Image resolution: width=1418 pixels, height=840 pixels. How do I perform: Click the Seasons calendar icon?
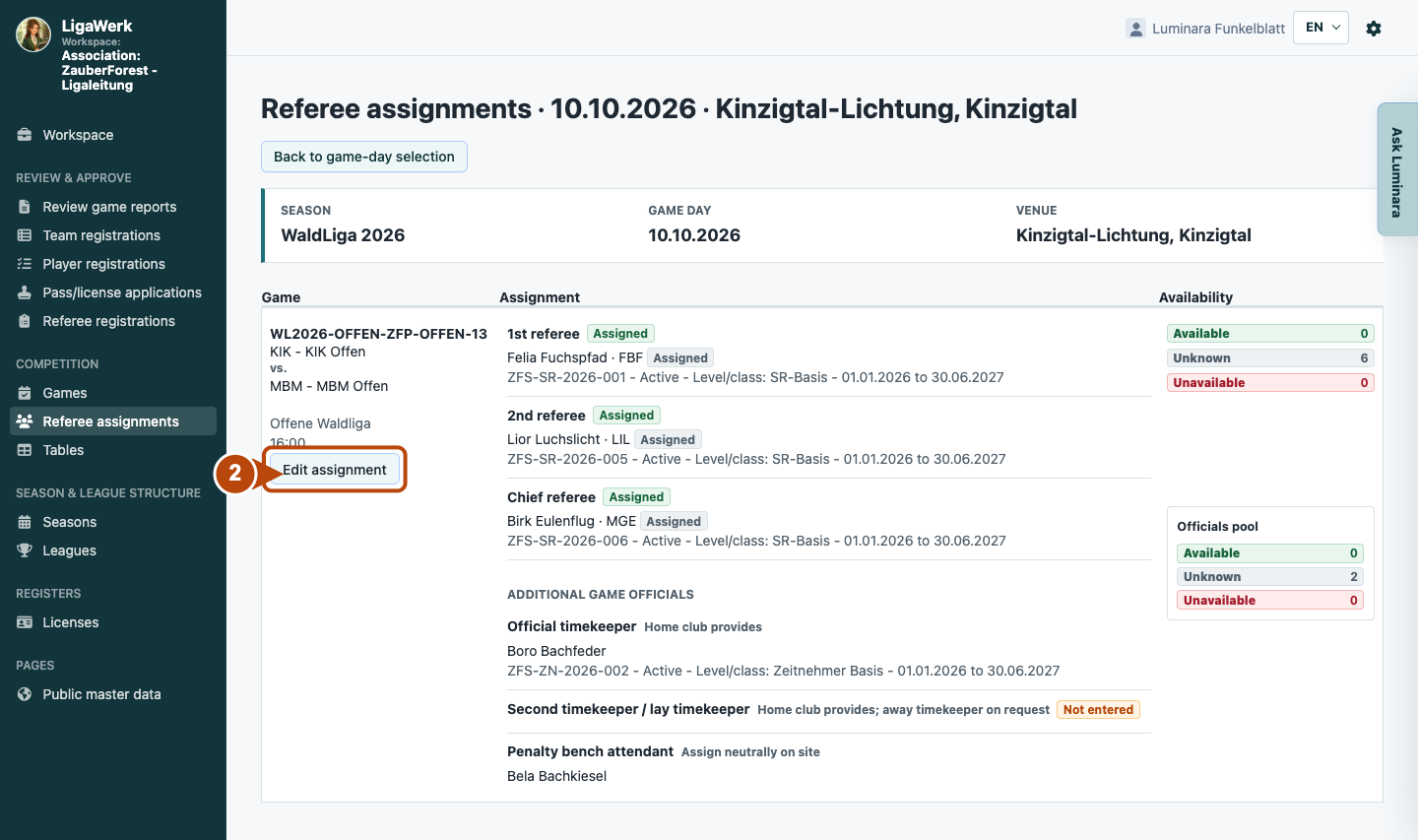[25, 522]
